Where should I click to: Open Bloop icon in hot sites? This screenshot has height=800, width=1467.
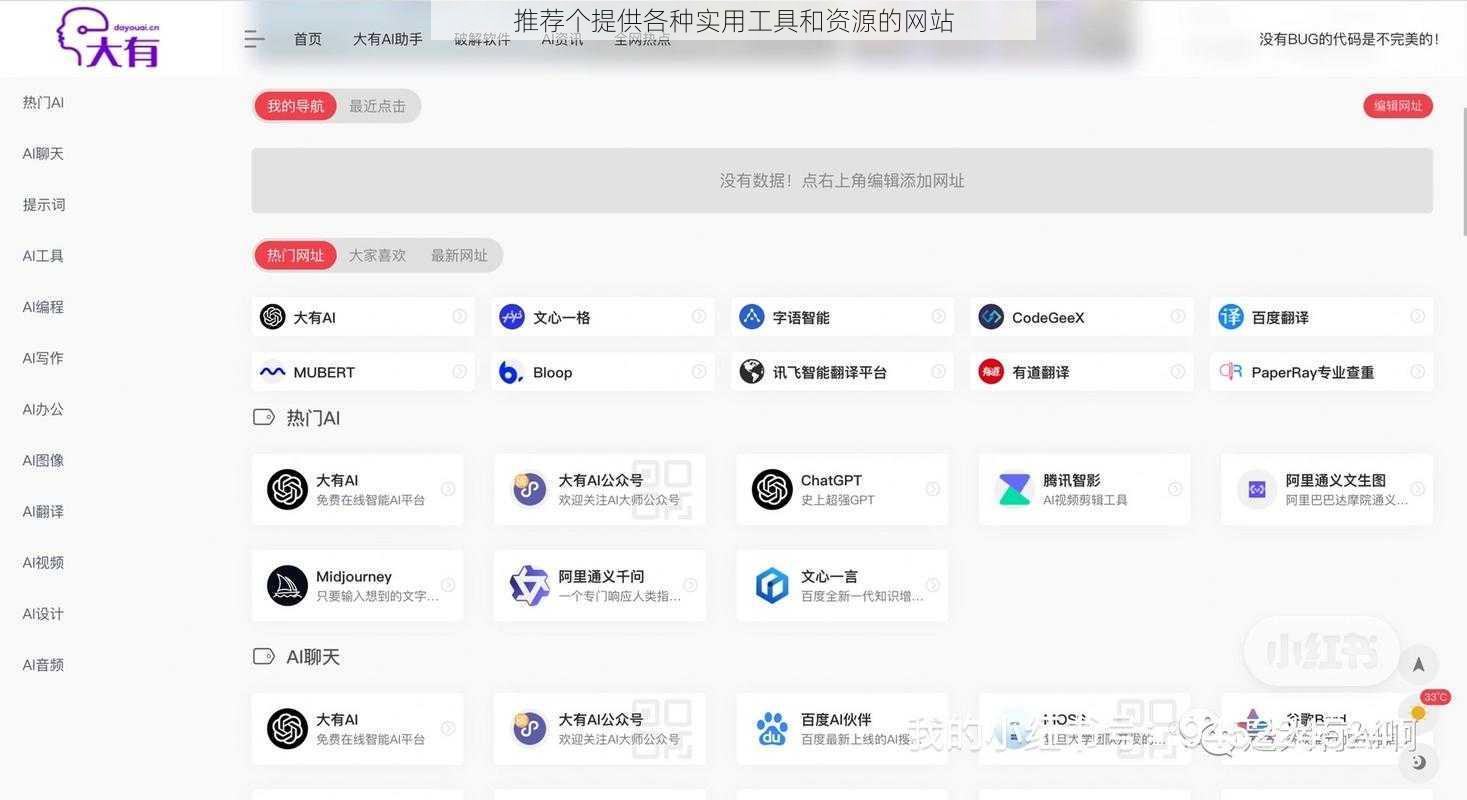pyautogui.click(x=512, y=372)
